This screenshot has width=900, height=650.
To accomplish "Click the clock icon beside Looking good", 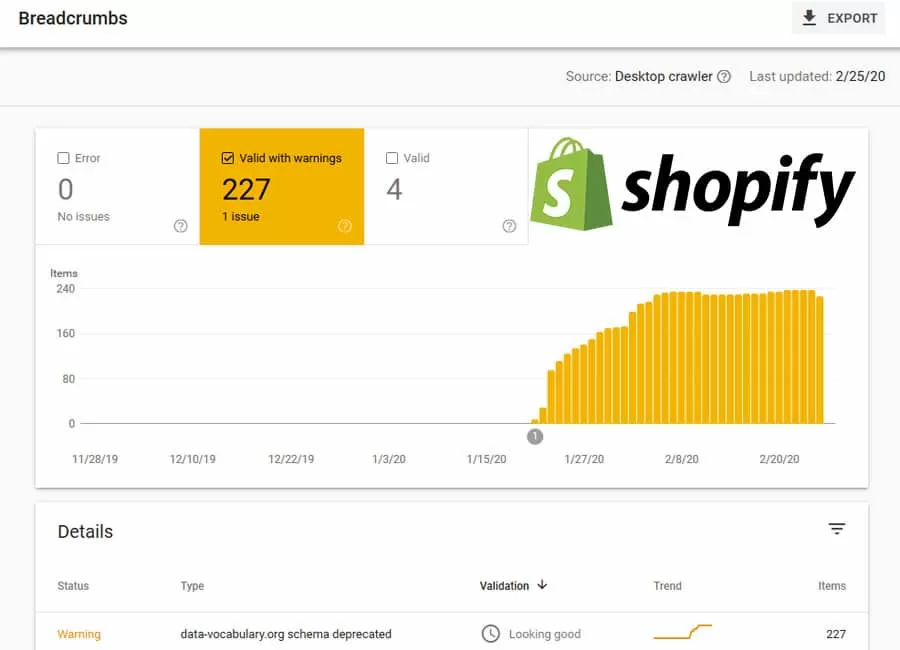I will point(491,634).
